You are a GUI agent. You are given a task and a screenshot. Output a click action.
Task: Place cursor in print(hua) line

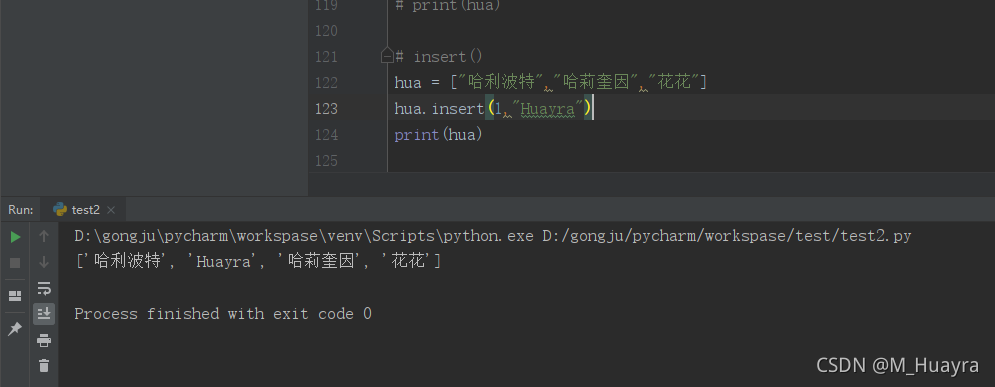coord(438,134)
